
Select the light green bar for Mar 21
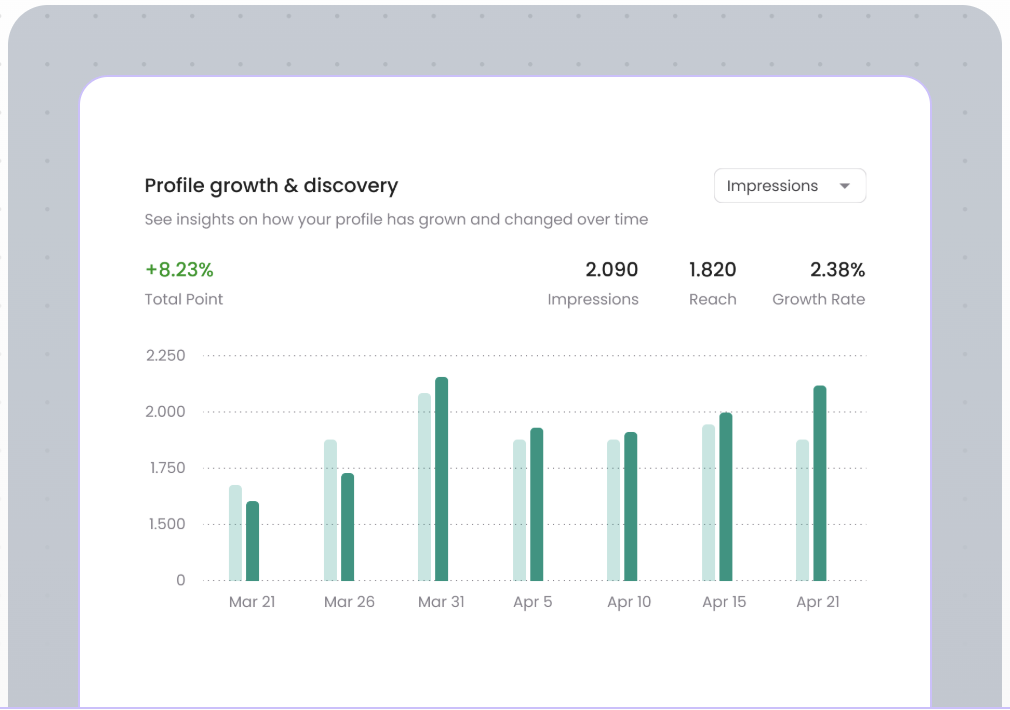[x=235, y=533]
